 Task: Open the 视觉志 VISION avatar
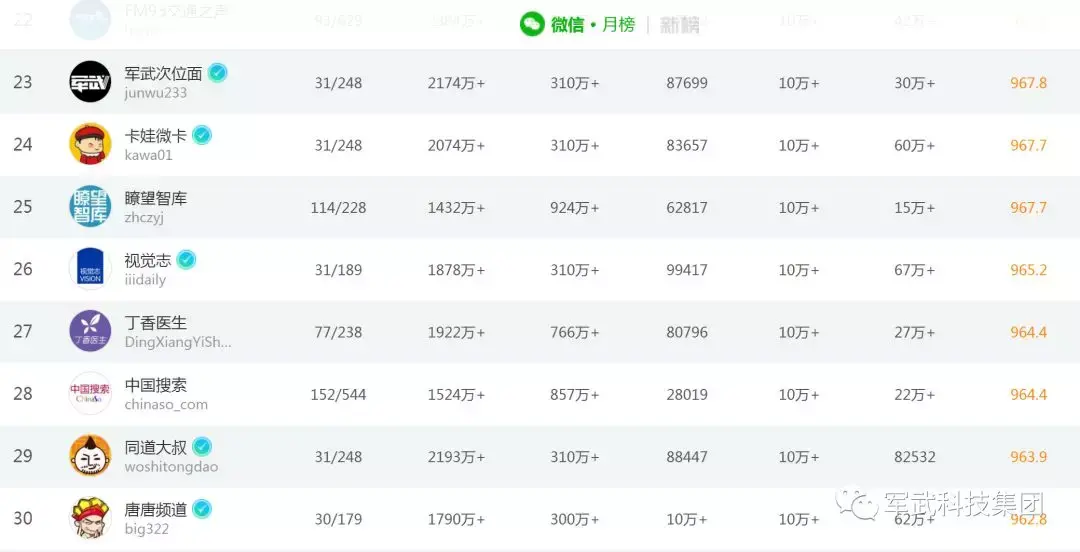pyautogui.click(x=90, y=269)
